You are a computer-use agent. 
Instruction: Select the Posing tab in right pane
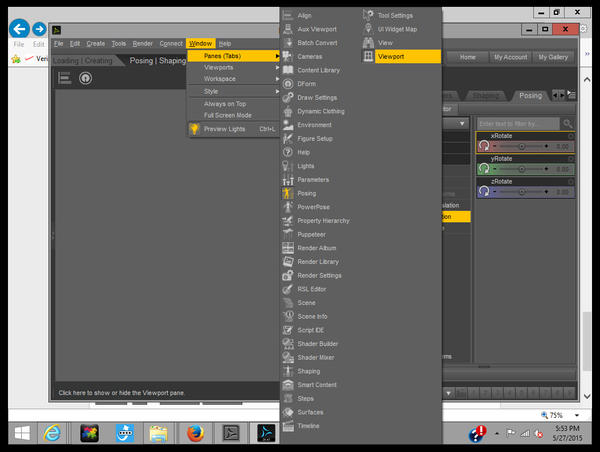(530, 95)
